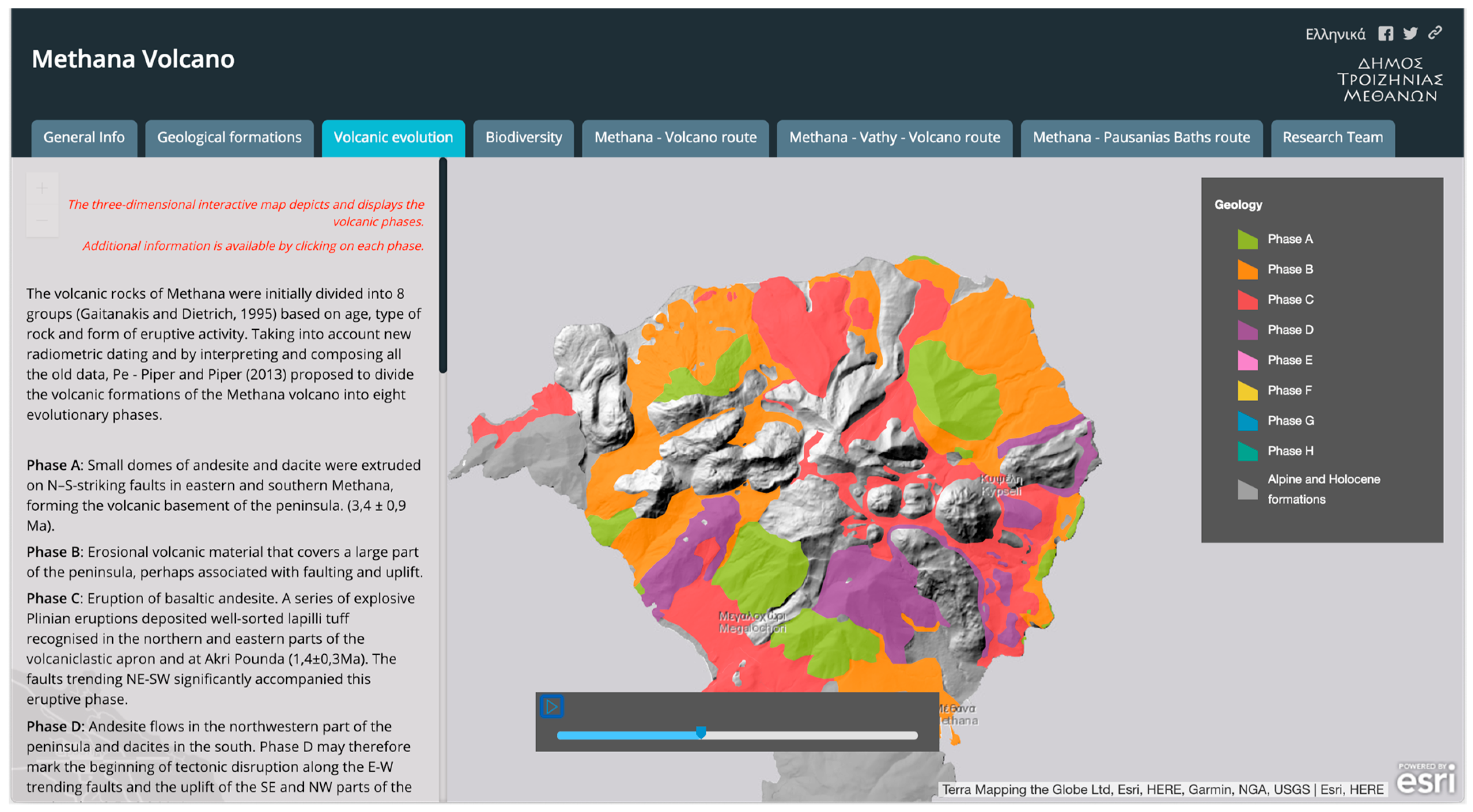Open the General Info tab

tap(84, 138)
